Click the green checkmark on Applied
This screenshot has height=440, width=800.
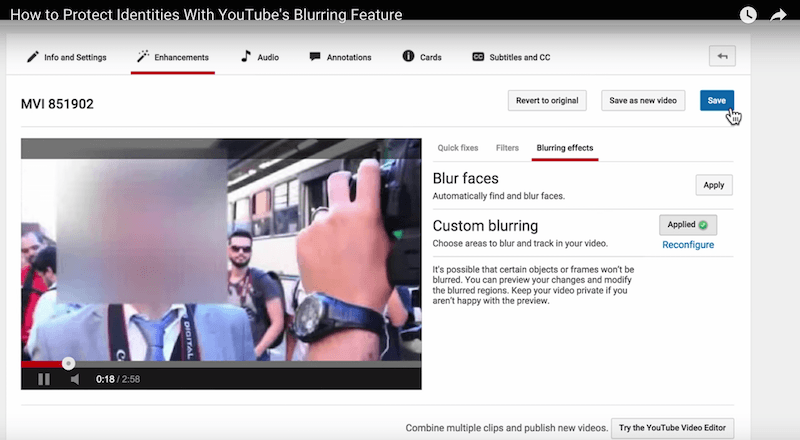pyautogui.click(x=703, y=225)
